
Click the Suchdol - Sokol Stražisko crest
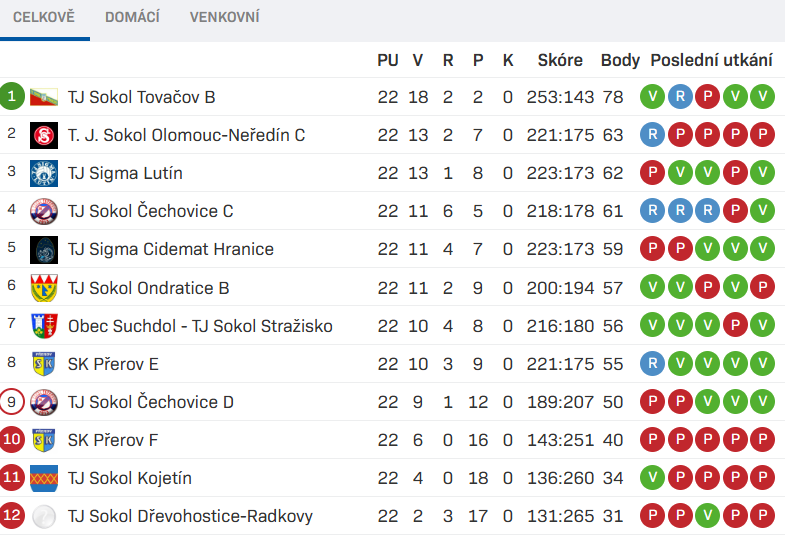tap(44, 326)
